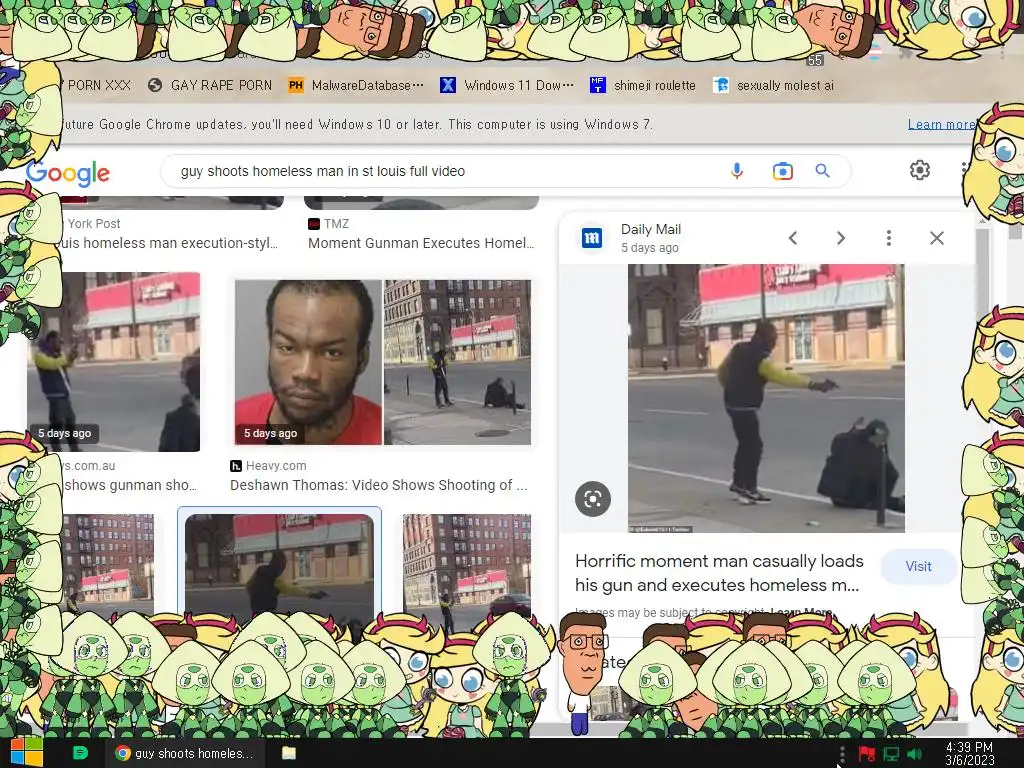
Task: Open the MalwareDatabase bookmark
Action: click(356, 86)
